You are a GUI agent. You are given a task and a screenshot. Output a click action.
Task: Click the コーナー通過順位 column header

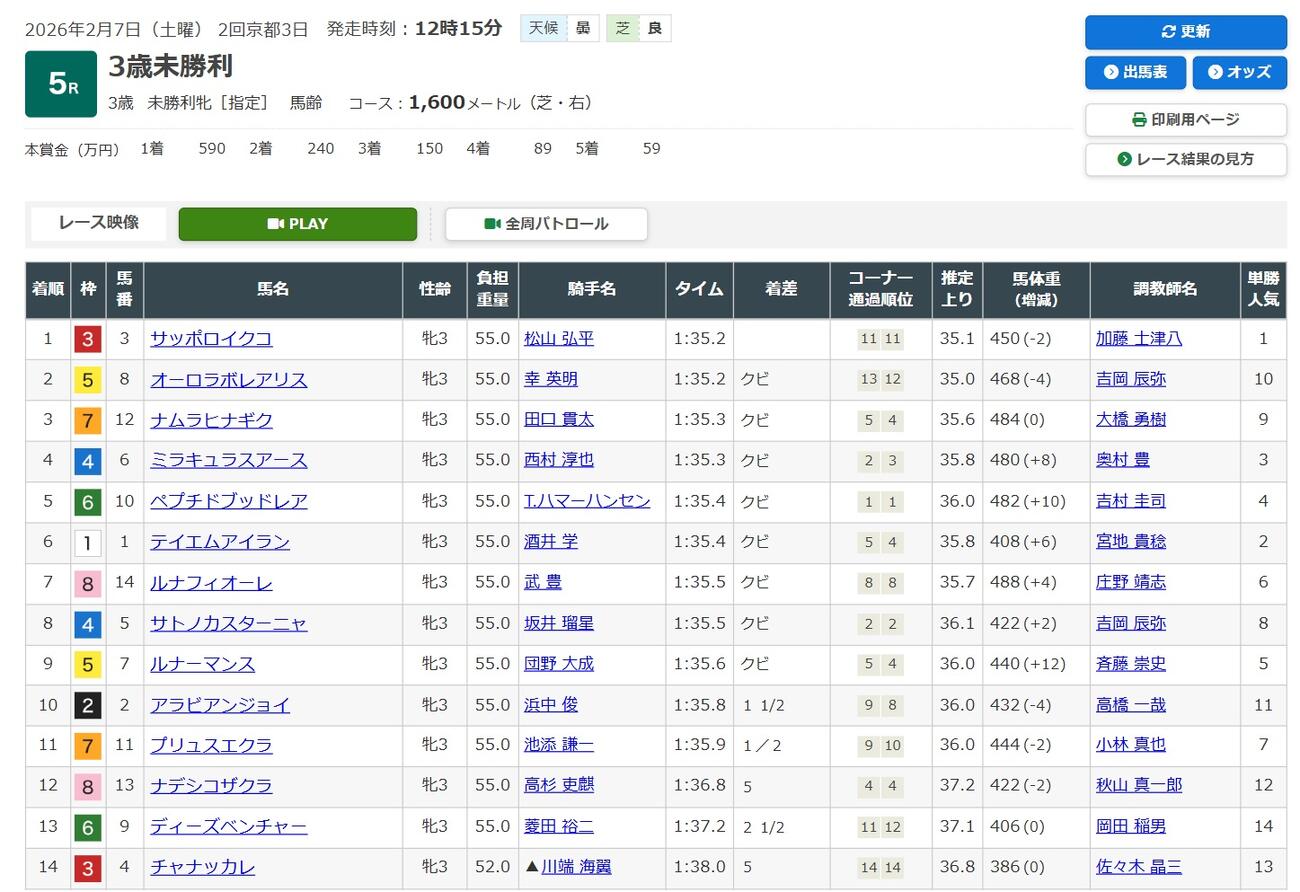[881, 290]
